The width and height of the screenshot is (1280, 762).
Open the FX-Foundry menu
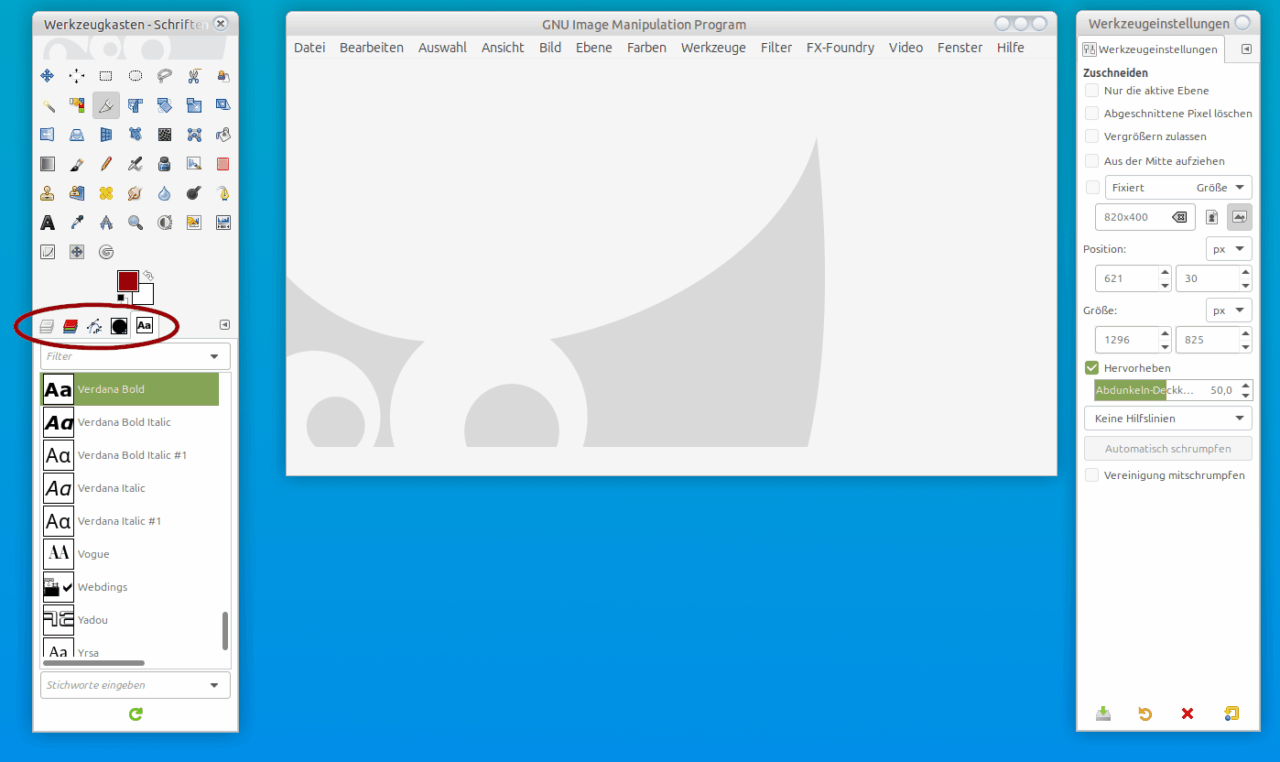(840, 47)
